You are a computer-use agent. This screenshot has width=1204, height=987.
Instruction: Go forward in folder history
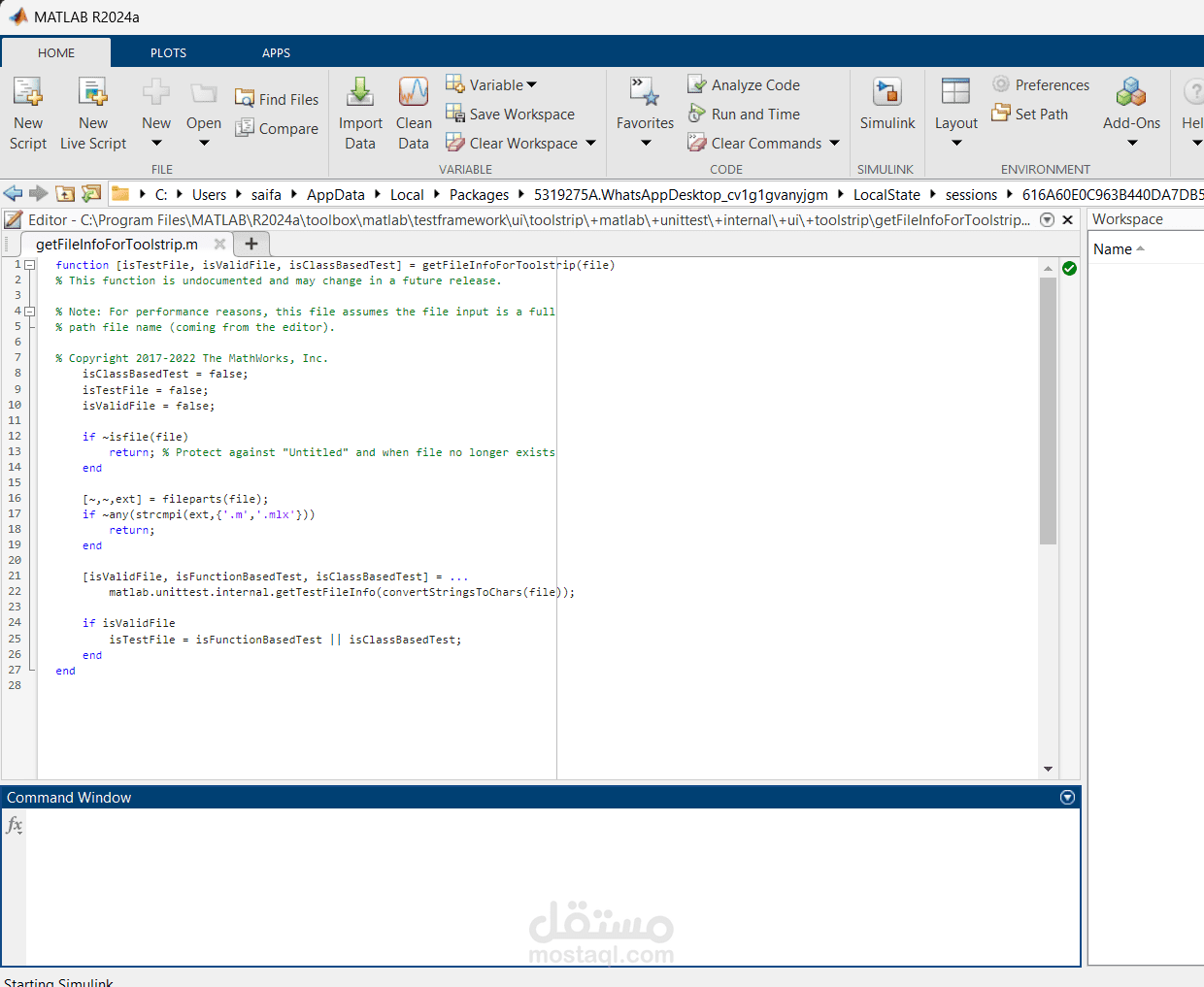click(x=39, y=193)
